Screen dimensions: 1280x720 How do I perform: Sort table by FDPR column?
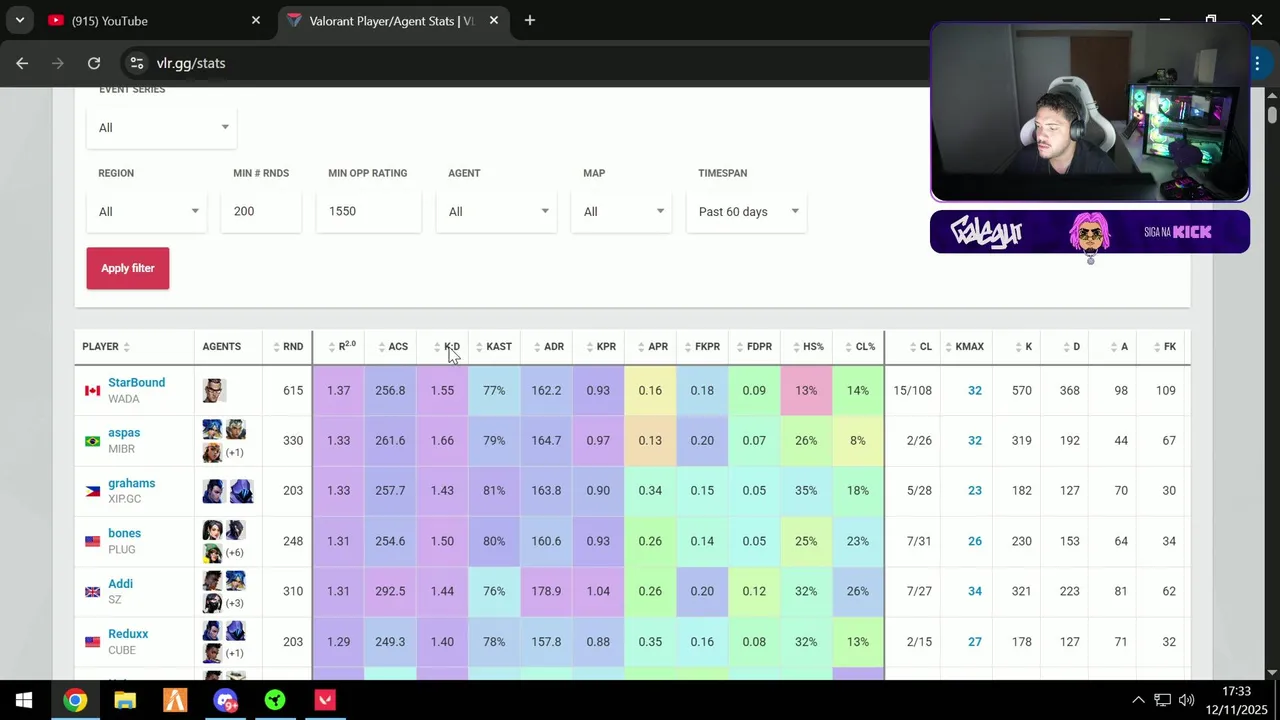pyautogui.click(x=754, y=347)
